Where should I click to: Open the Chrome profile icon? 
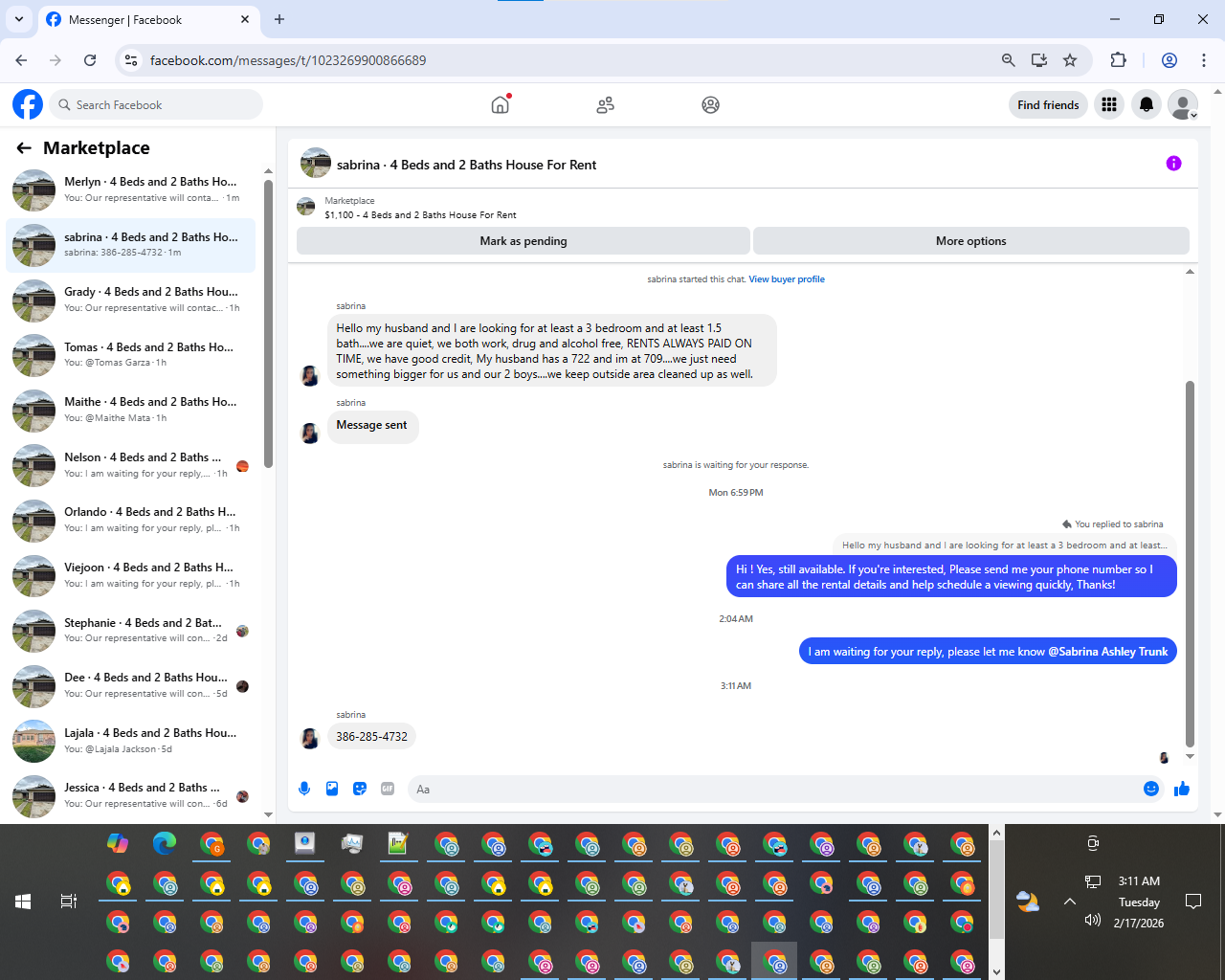pos(1169,60)
